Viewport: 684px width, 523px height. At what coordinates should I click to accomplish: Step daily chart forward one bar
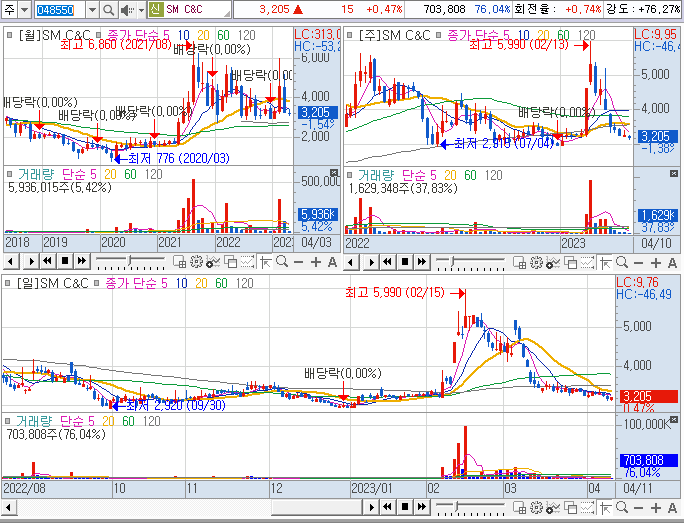(371, 507)
